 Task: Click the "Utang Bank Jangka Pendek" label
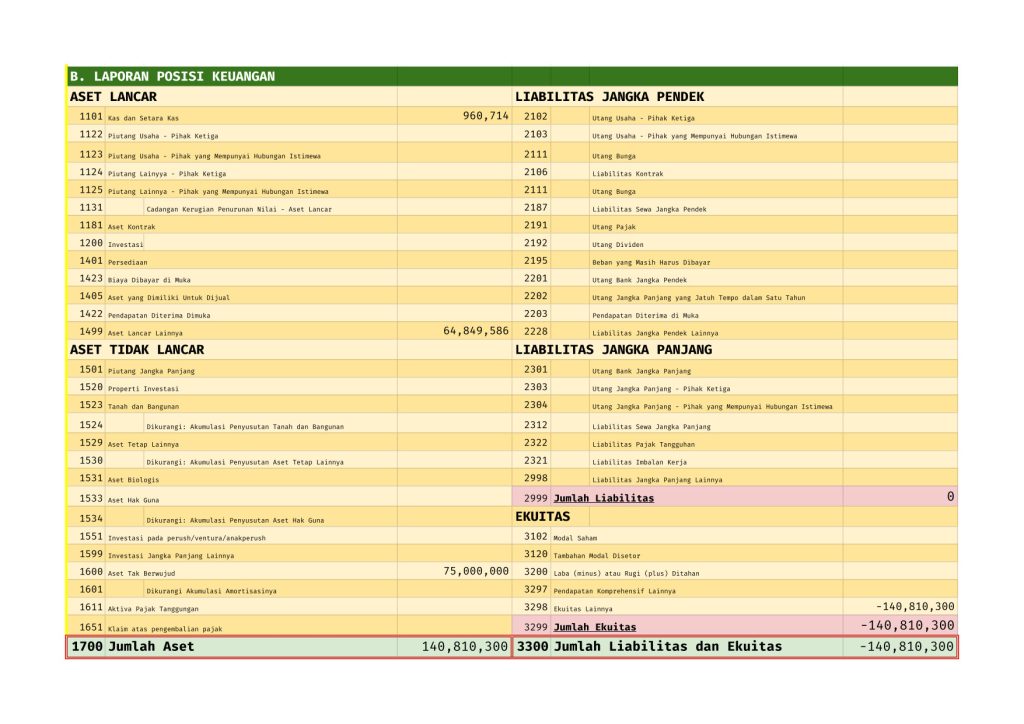639,279
